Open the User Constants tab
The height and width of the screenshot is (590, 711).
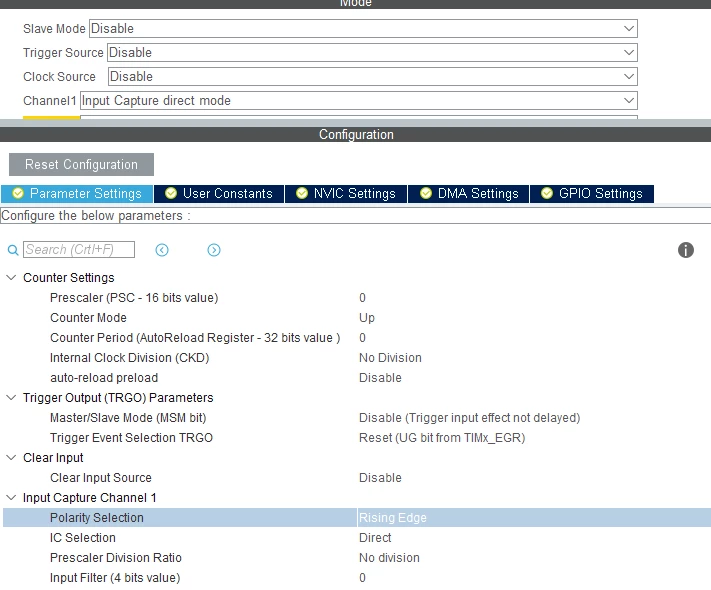(219, 194)
